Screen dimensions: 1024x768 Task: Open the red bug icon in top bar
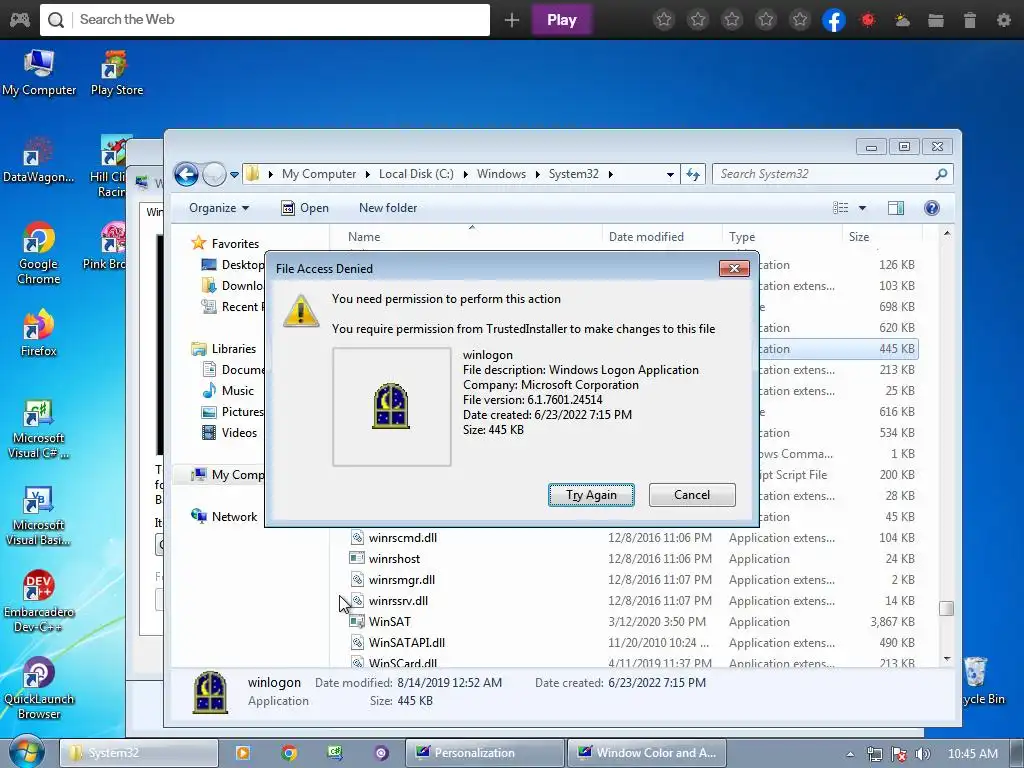pos(868,20)
